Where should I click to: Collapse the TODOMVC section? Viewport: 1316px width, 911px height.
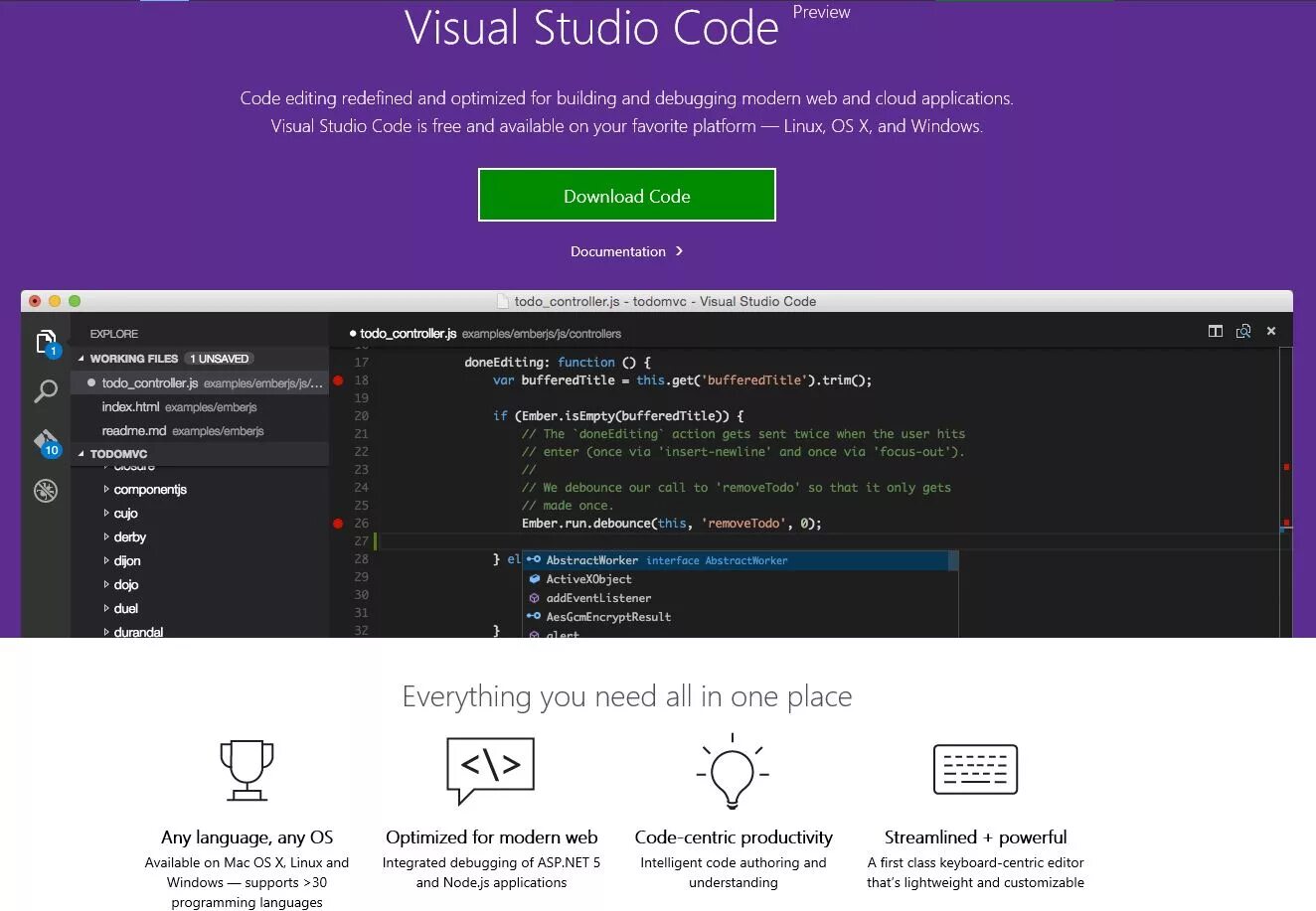click(82, 454)
